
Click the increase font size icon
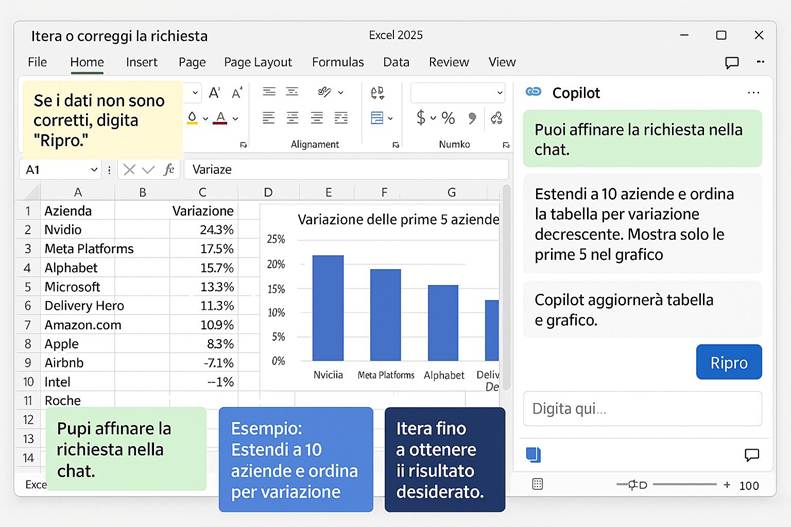point(213,93)
